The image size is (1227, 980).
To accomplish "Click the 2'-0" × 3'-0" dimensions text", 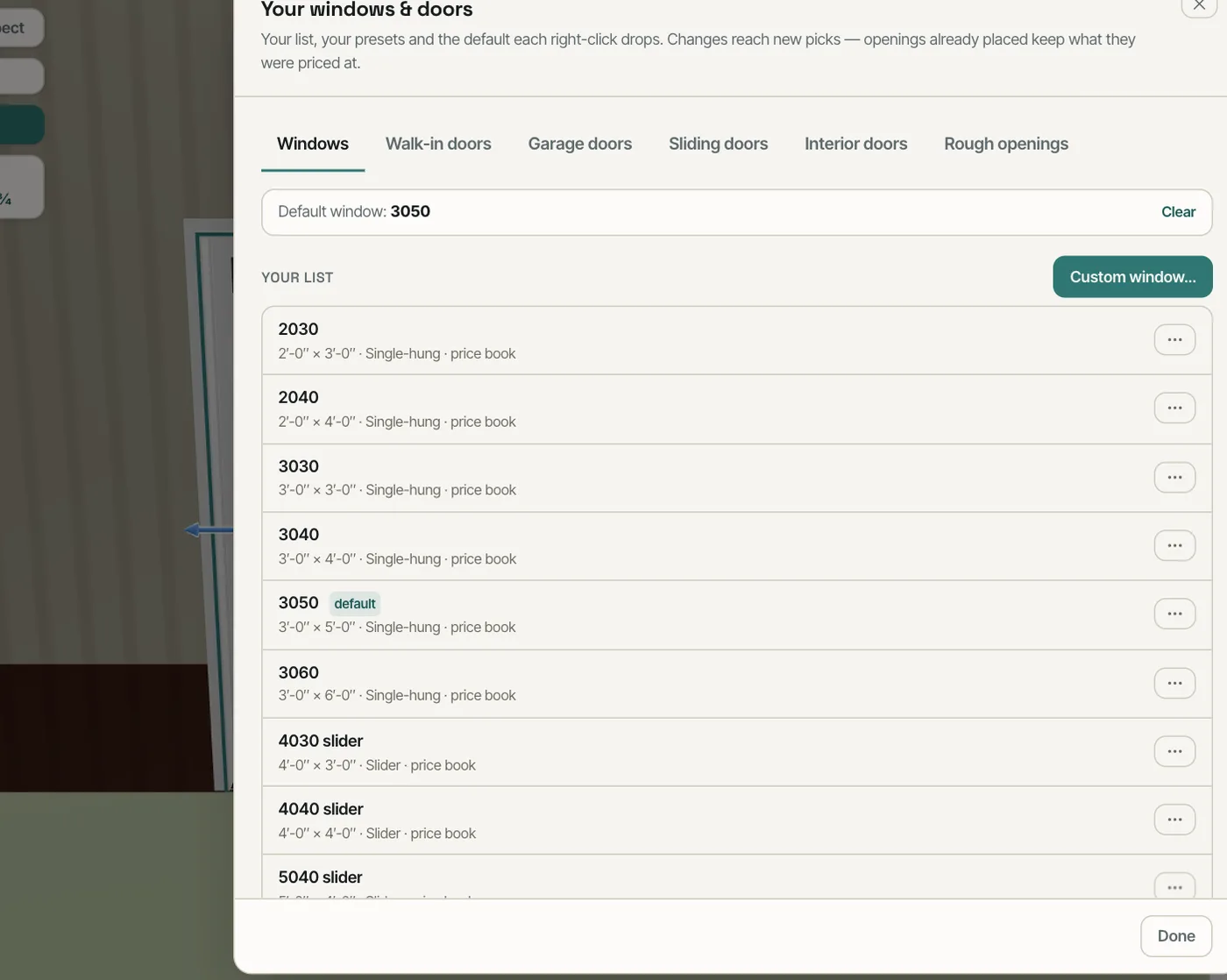I will click(x=317, y=354).
